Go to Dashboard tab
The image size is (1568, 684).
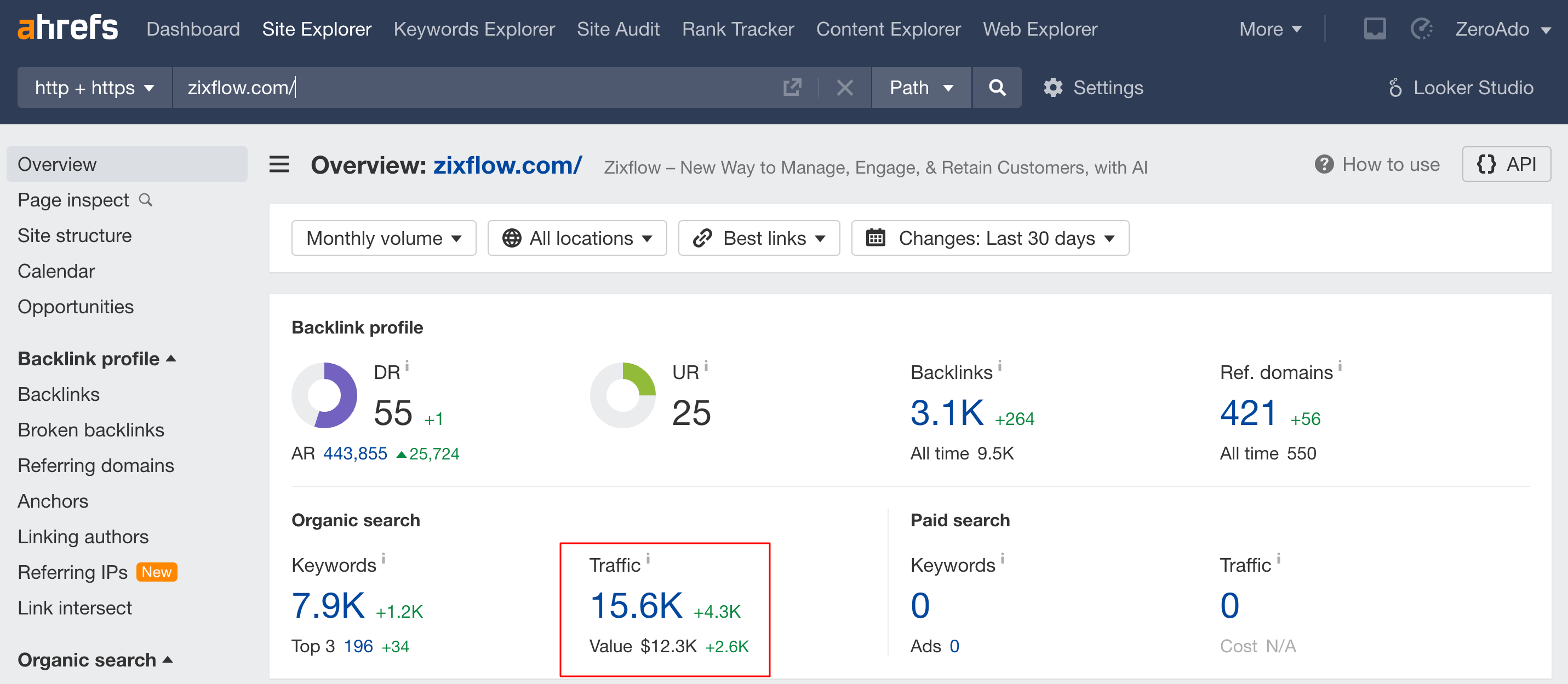coord(193,28)
